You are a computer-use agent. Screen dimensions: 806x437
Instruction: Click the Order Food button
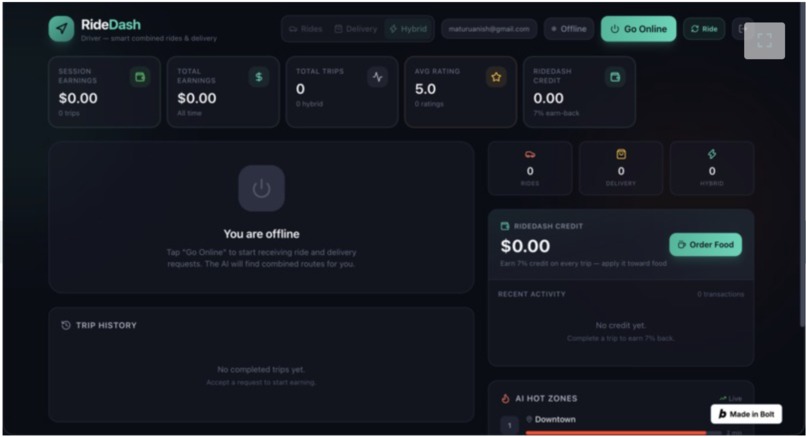pyautogui.click(x=705, y=245)
